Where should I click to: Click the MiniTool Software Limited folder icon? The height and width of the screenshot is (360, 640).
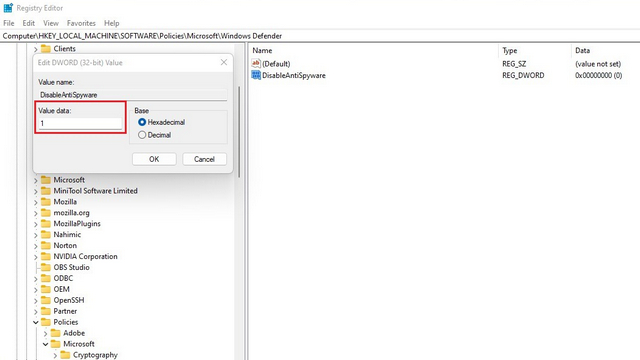(x=46, y=191)
